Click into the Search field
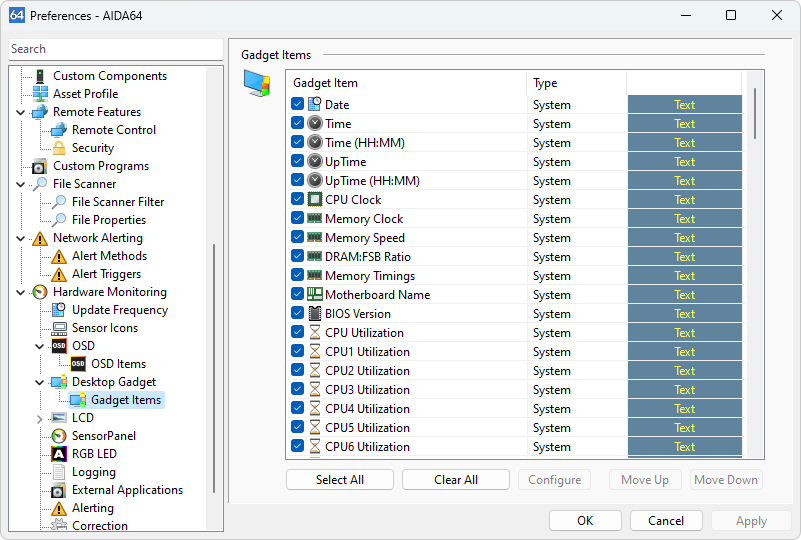The image size is (801, 540). (115, 49)
